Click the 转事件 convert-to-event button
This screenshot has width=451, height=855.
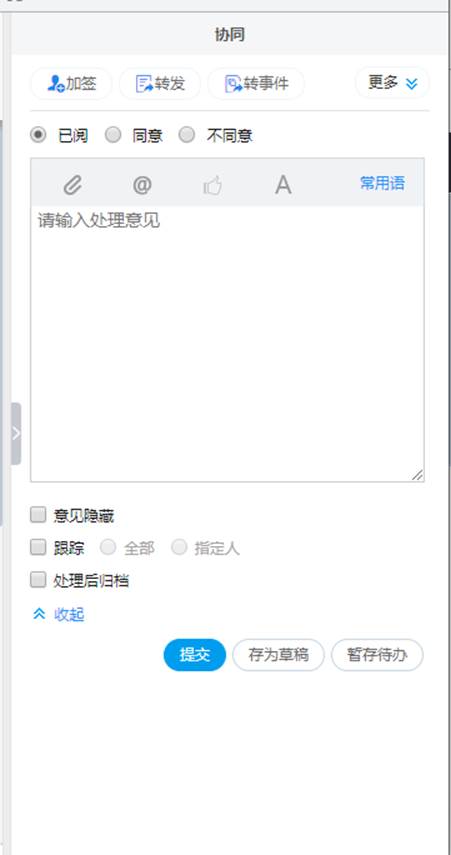pos(256,83)
